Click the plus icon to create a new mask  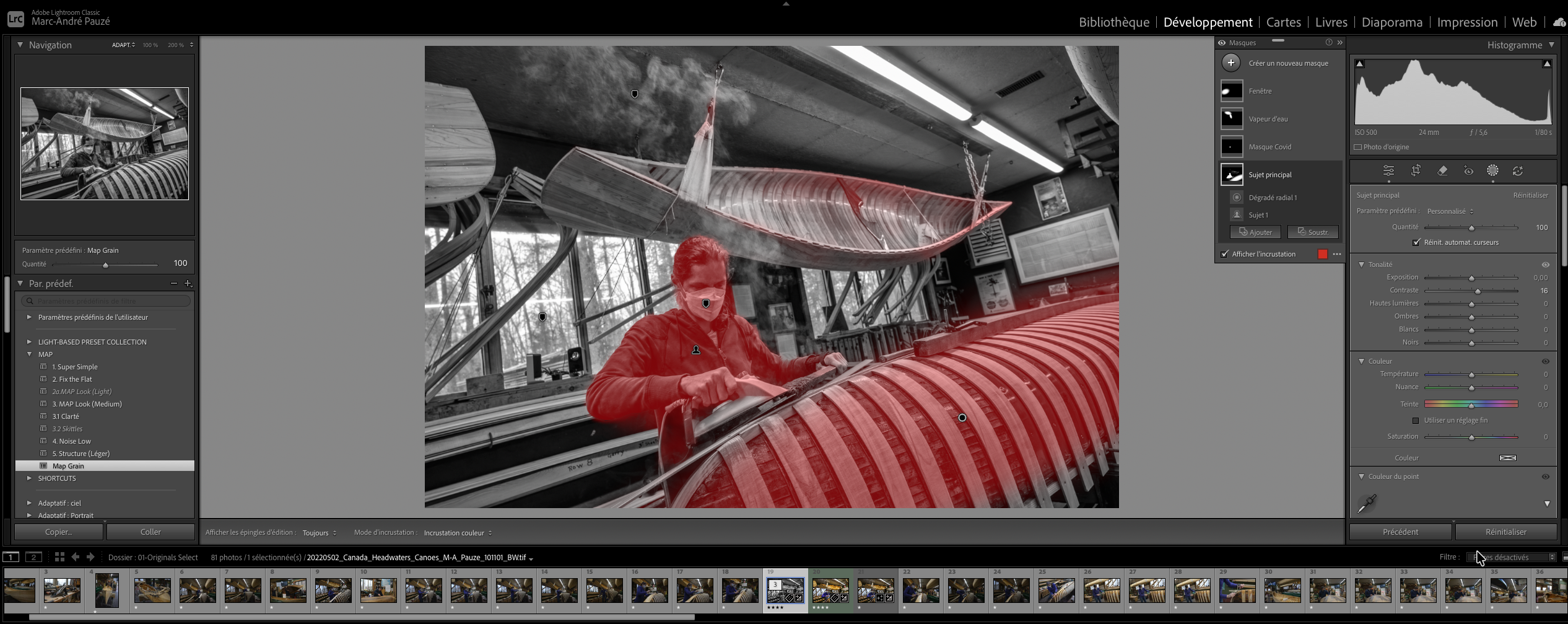tap(1231, 63)
